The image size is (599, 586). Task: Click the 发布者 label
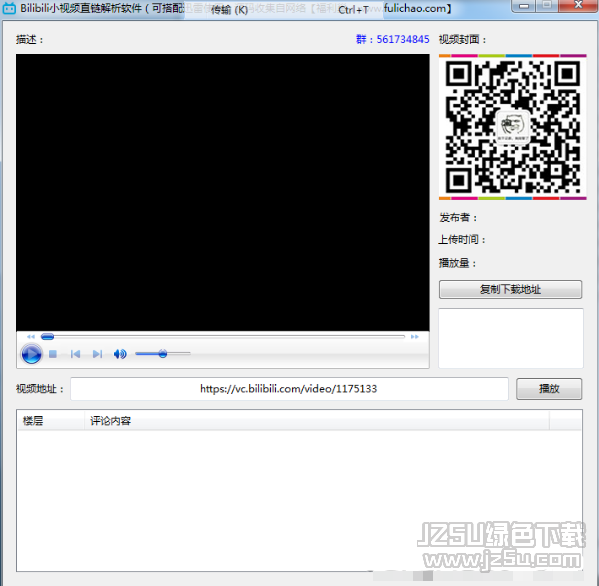(x=458, y=218)
